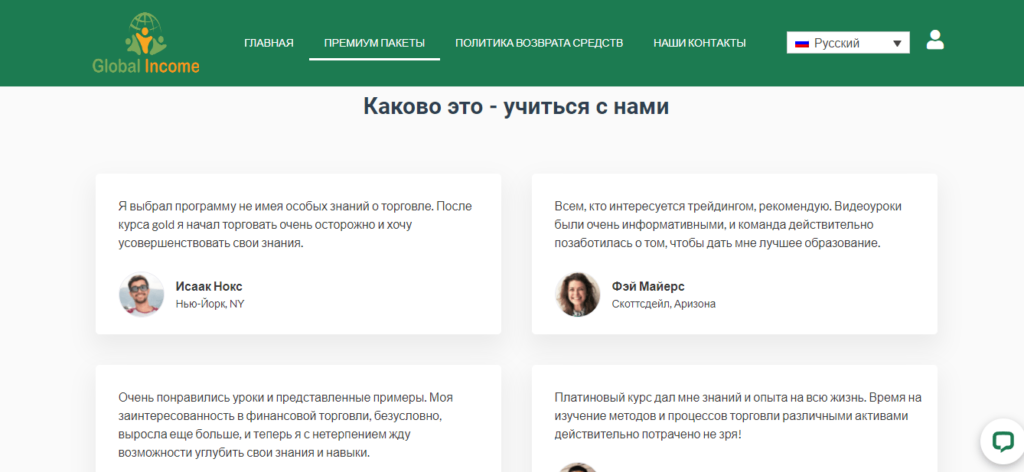
Task: Click the testimonial starting "Я выбрал программу"
Action: [x=295, y=225]
